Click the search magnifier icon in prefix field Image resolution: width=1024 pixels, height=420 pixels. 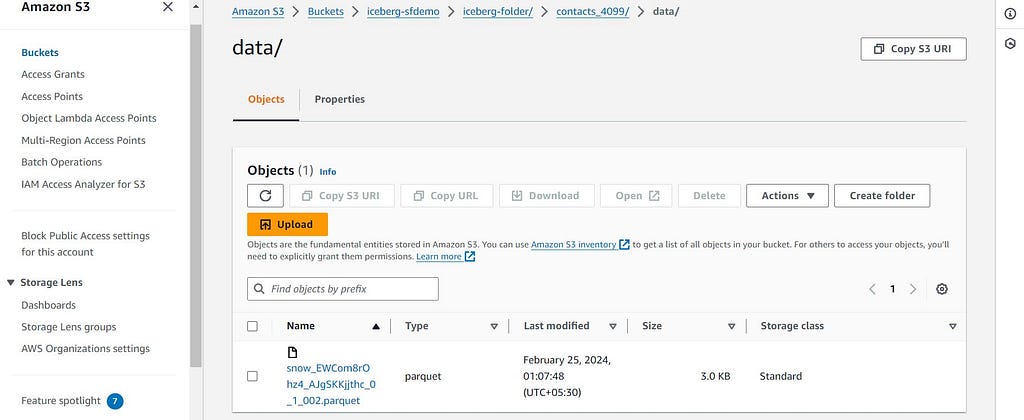(259, 289)
